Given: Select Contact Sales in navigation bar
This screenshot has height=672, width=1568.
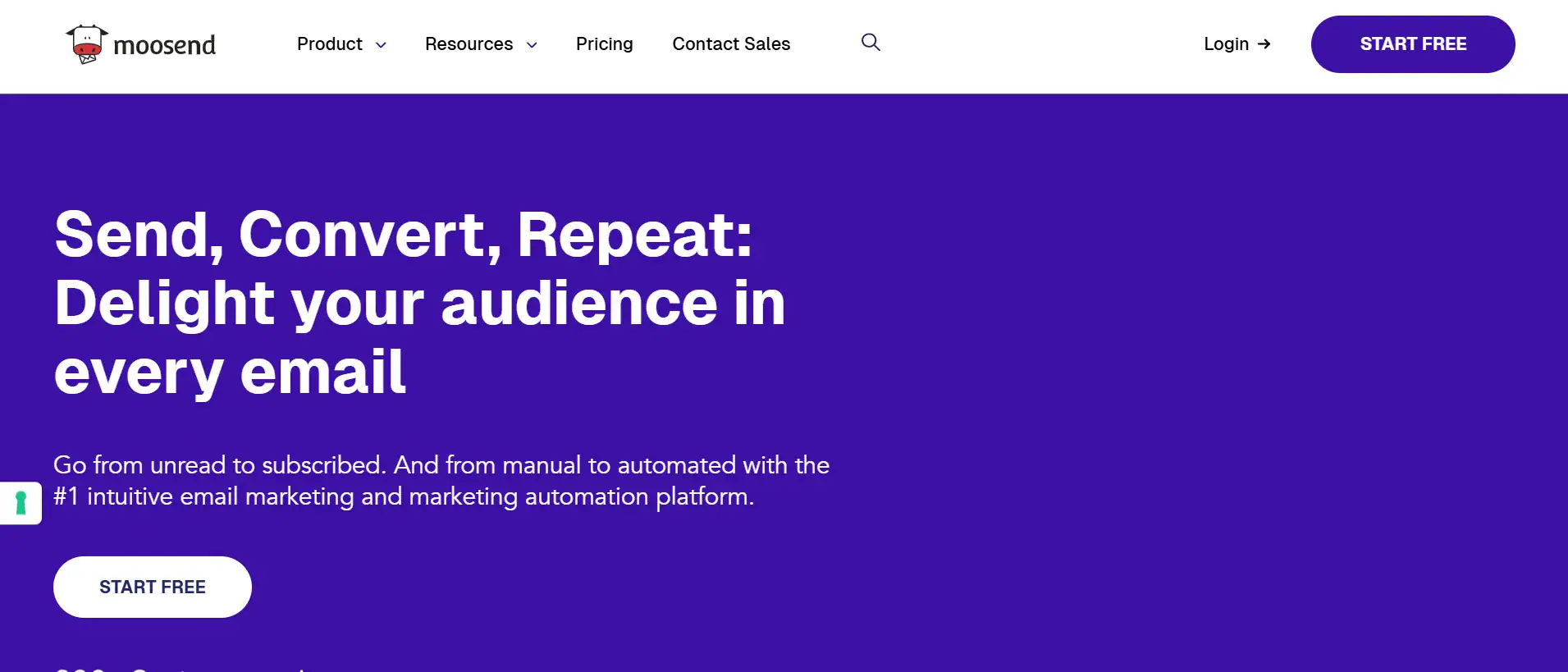Looking at the screenshot, I should [731, 44].
